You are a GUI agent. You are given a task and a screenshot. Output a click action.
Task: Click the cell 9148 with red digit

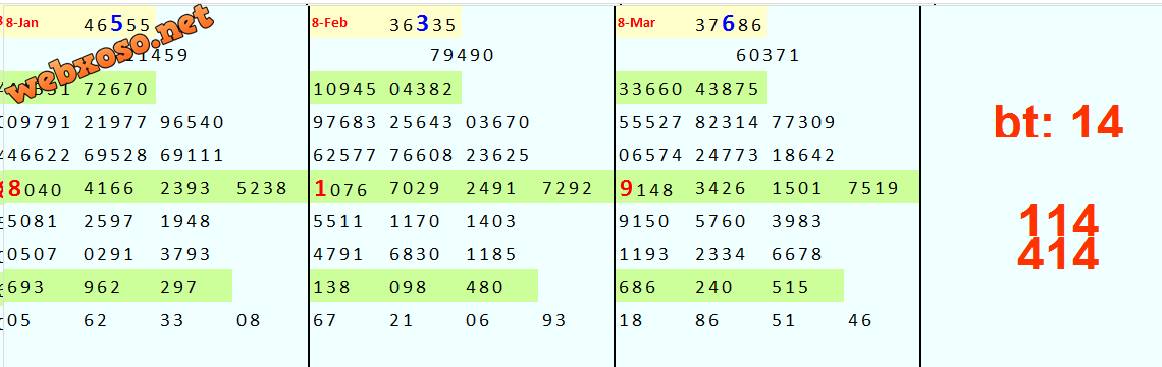point(646,188)
